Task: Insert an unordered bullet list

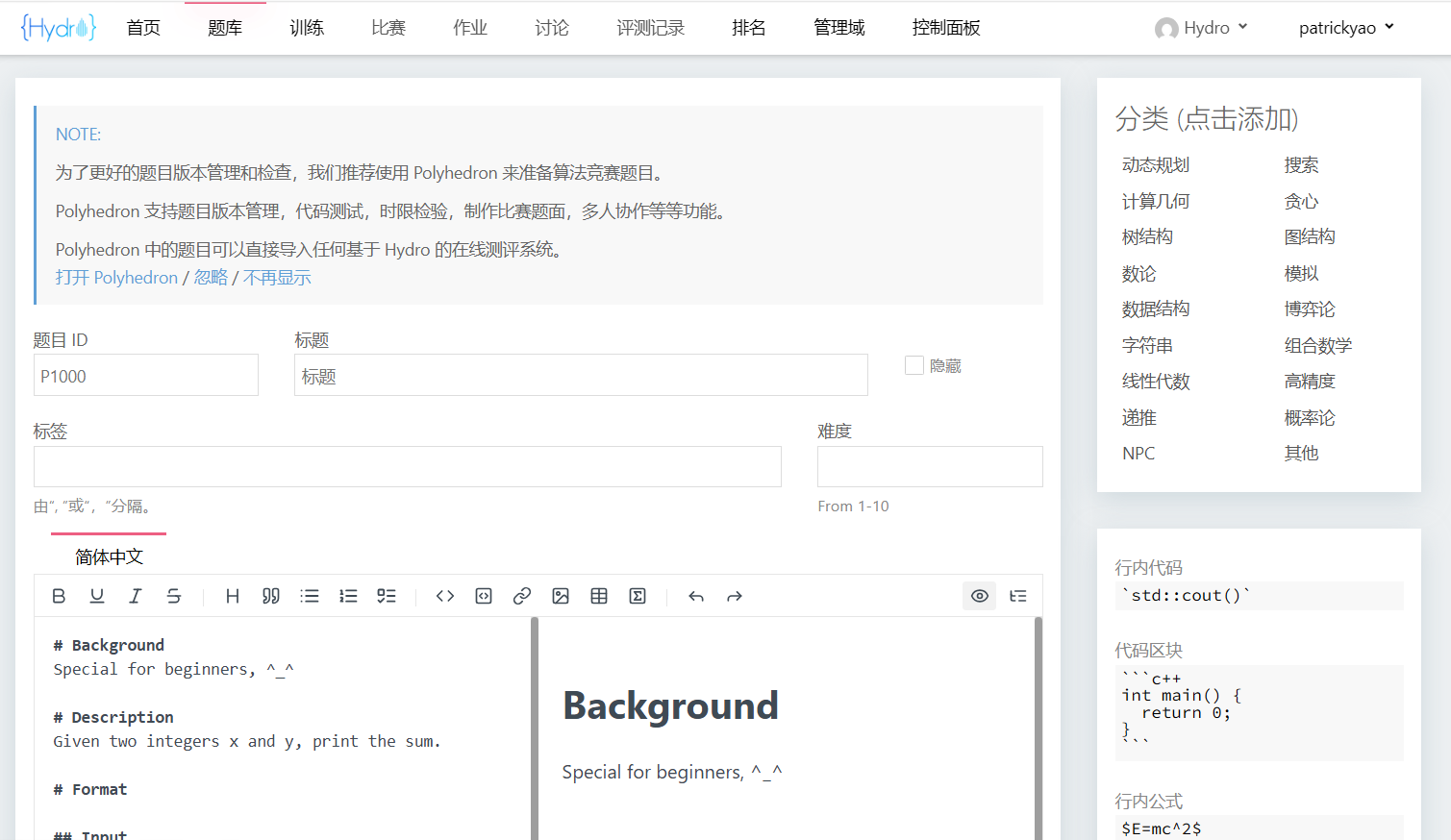Action: (x=310, y=596)
